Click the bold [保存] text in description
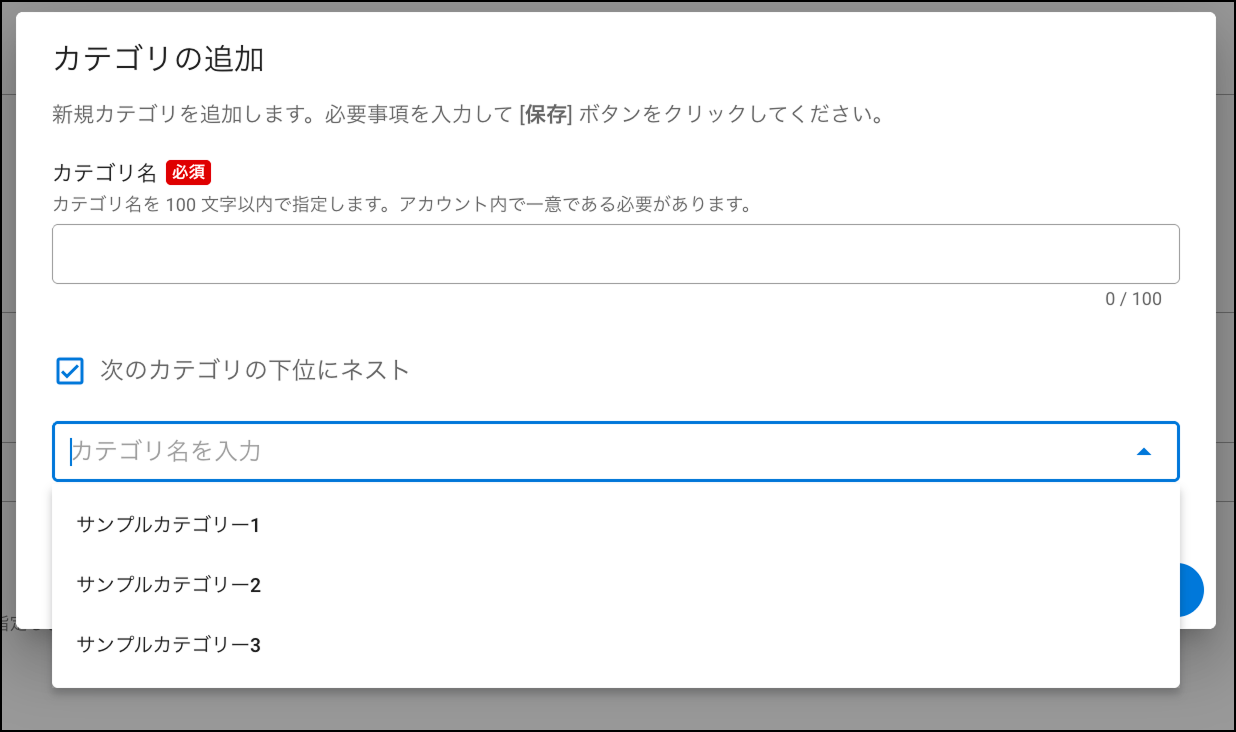This screenshot has width=1236, height=732. point(545,114)
